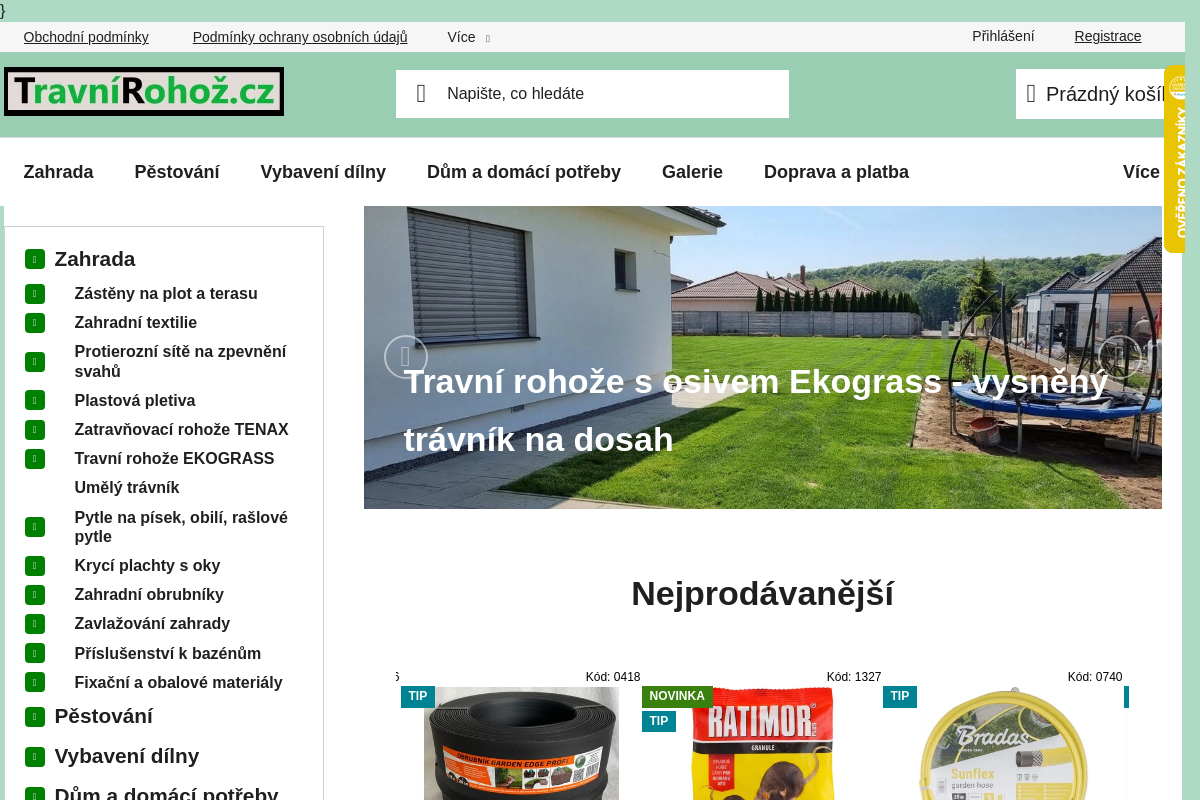1200x800 pixels.
Task: Expand Zavlažování zahrady arrow
Action: click(35, 624)
